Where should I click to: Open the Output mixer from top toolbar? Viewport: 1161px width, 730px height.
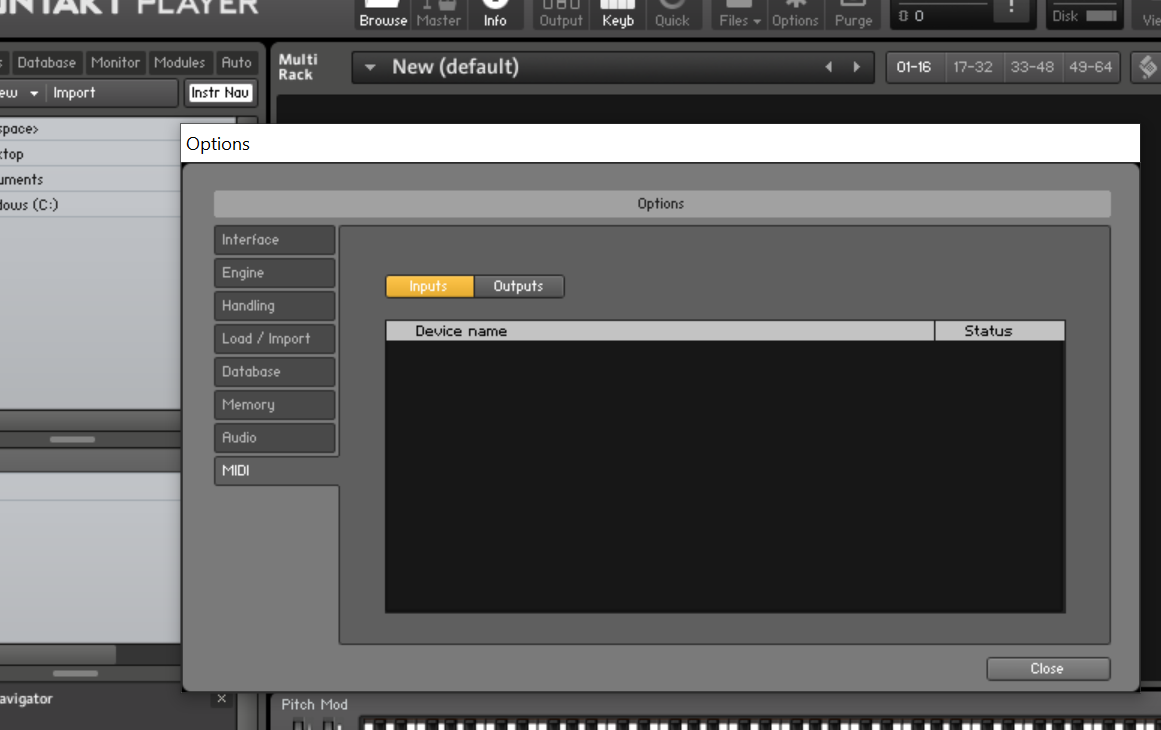pyautogui.click(x=561, y=14)
